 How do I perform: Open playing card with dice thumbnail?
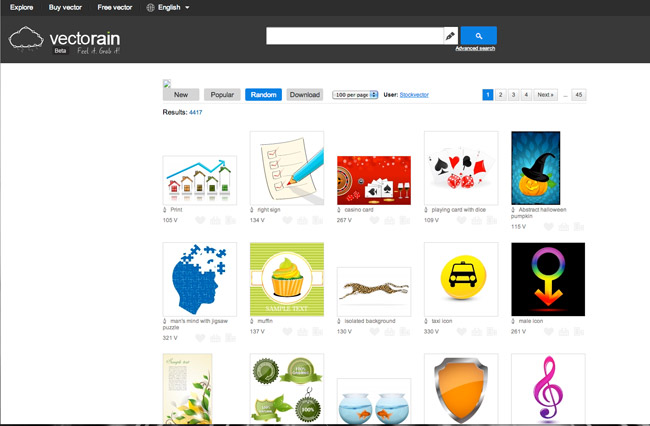click(461, 168)
